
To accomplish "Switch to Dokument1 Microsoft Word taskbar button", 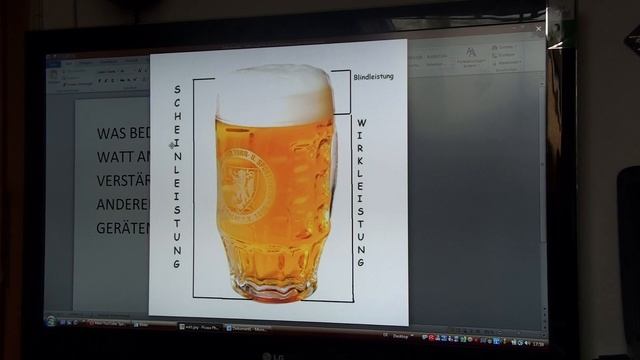I will point(247,329).
